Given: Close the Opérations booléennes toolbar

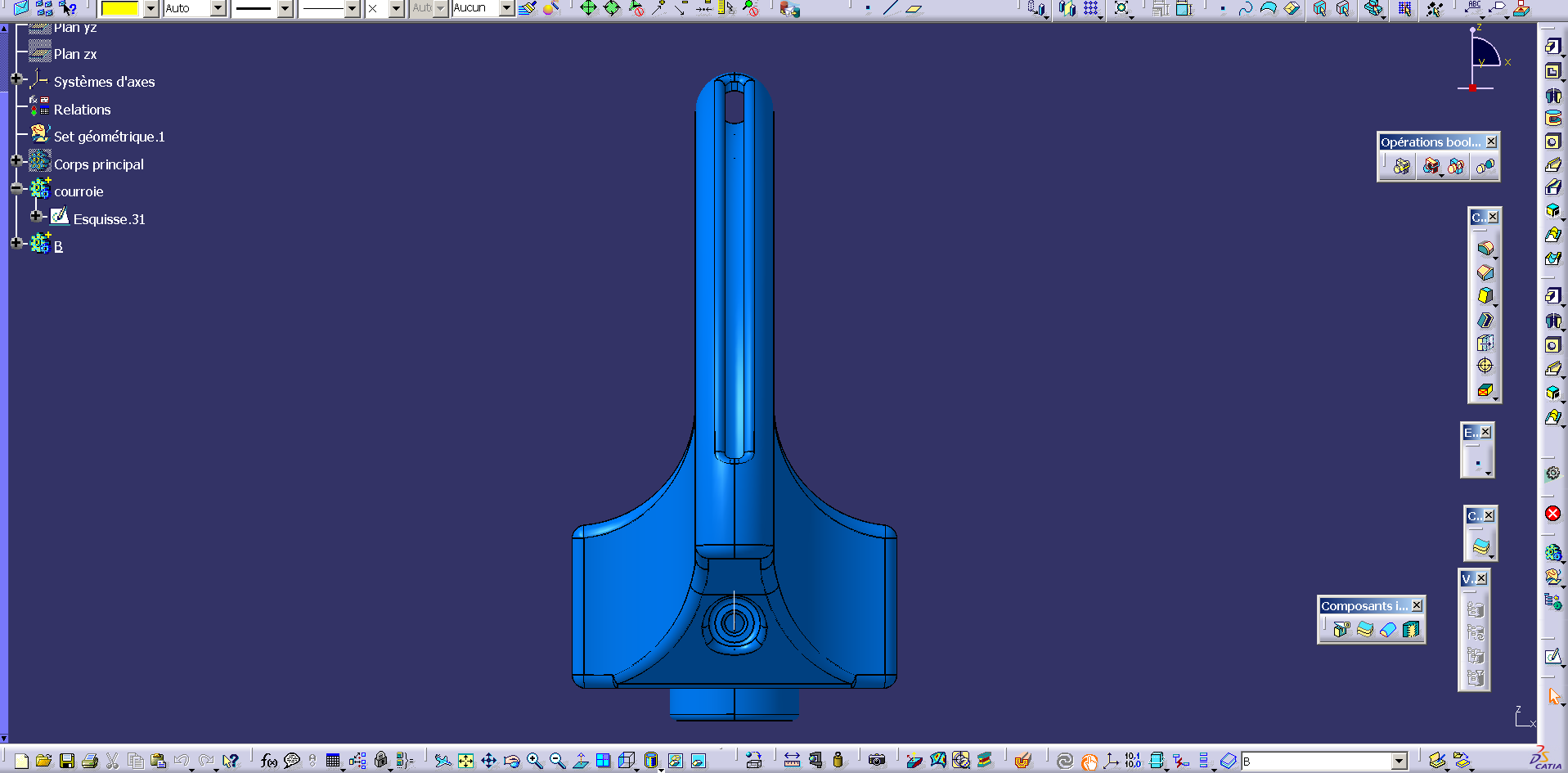Looking at the screenshot, I should tap(1491, 142).
